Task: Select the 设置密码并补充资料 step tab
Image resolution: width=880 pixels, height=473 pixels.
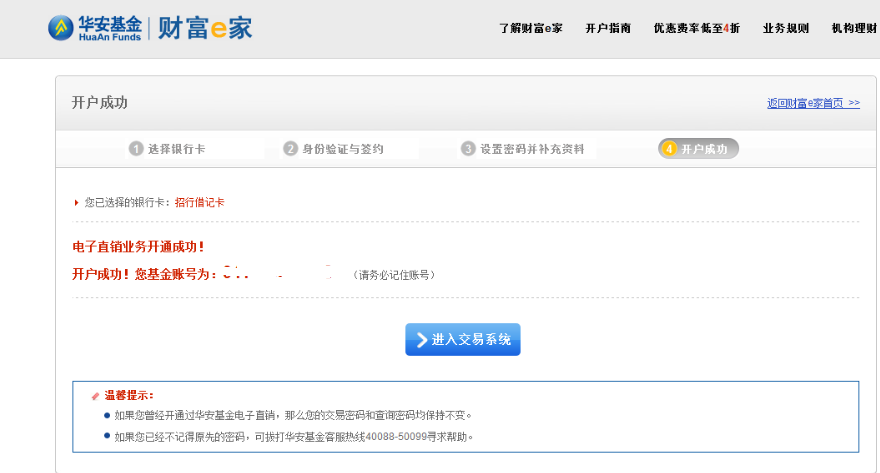Action: coord(531,149)
